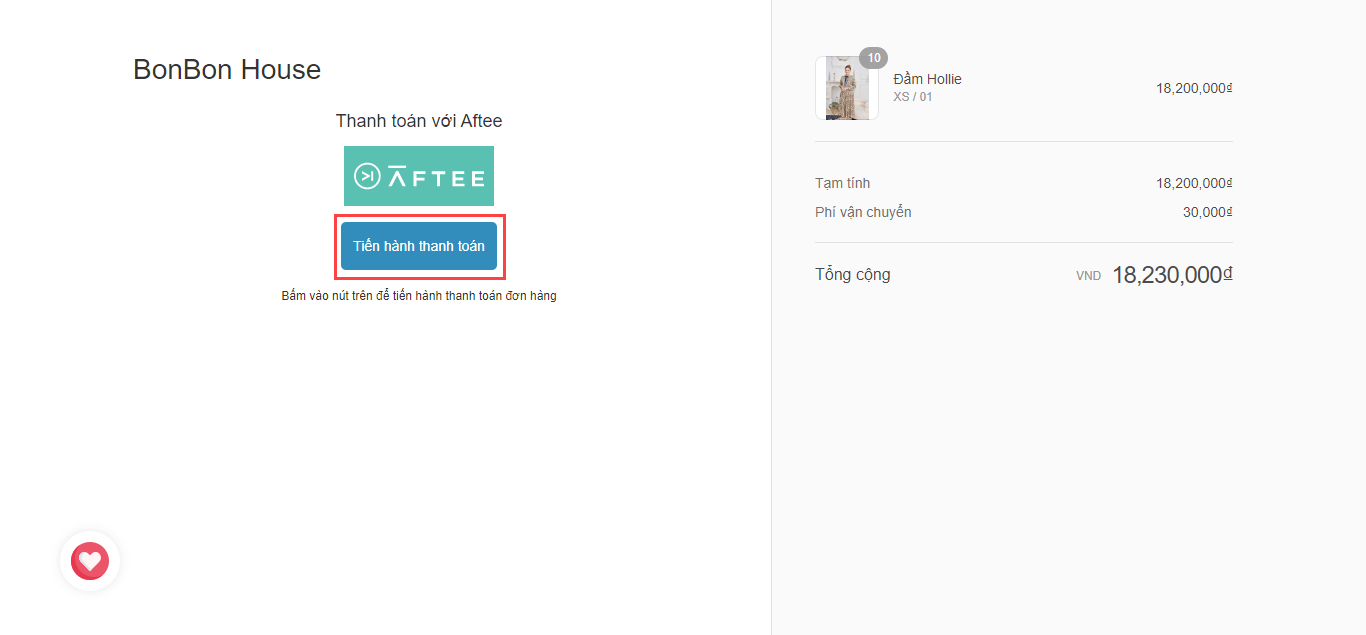Click the Tạm tính label

[842, 183]
